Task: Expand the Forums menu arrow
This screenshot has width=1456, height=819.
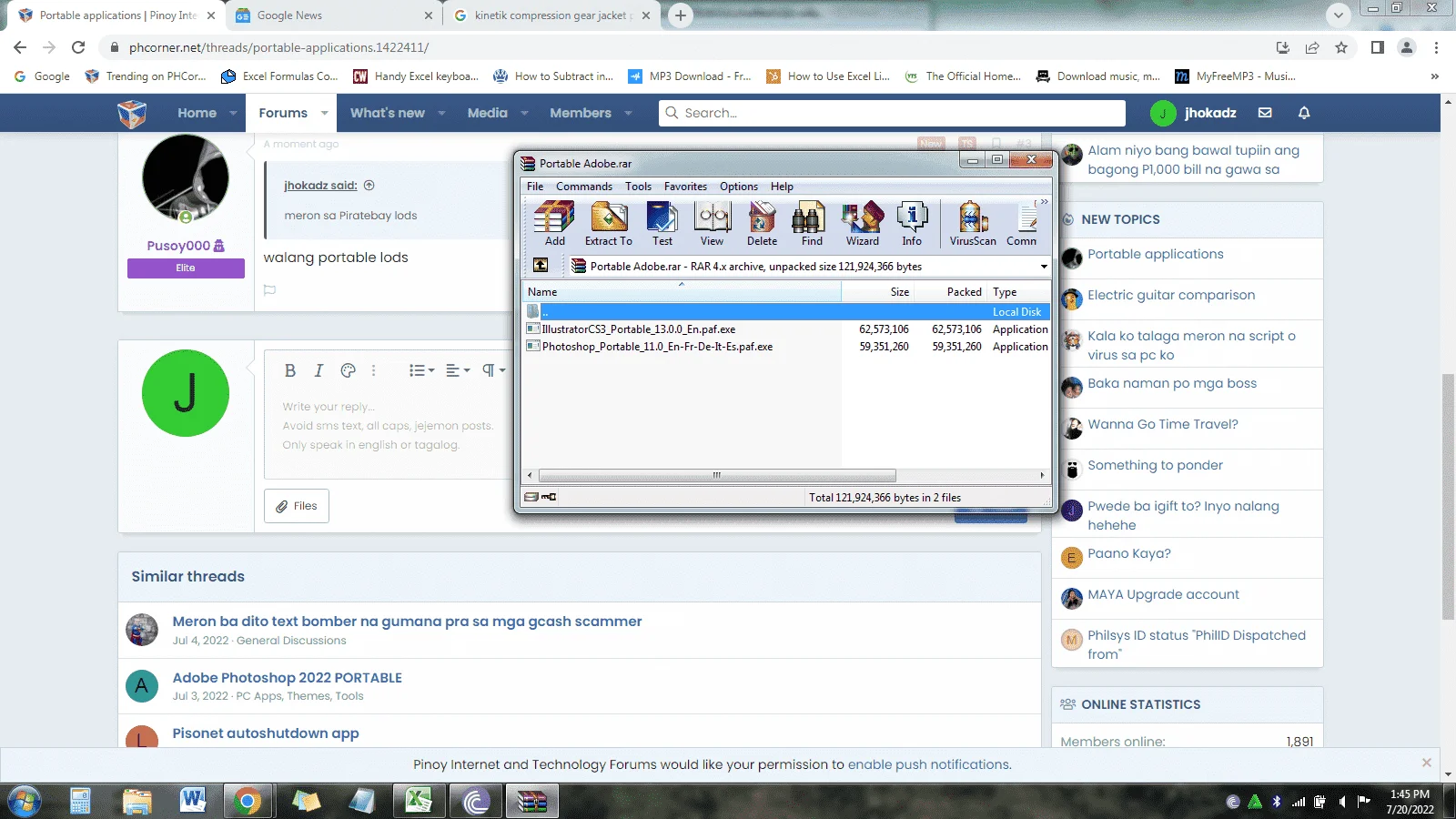Action: 324,113
